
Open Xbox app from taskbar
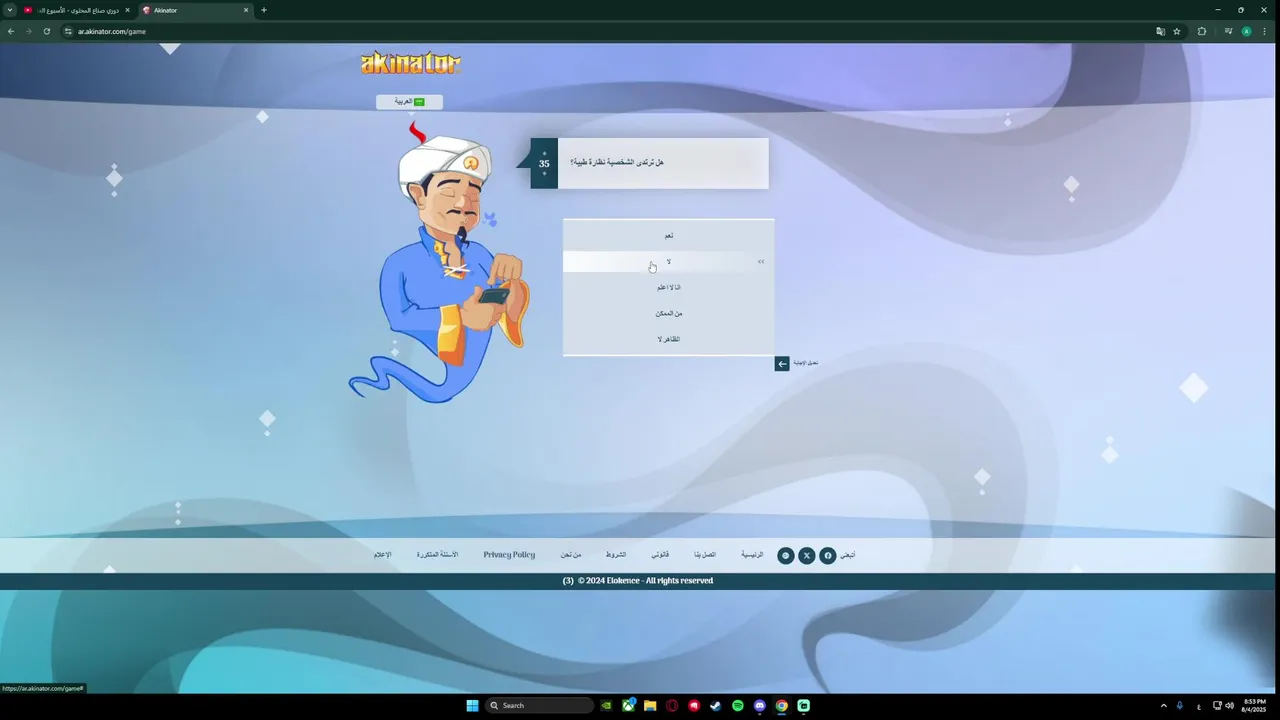click(x=628, y=705)
